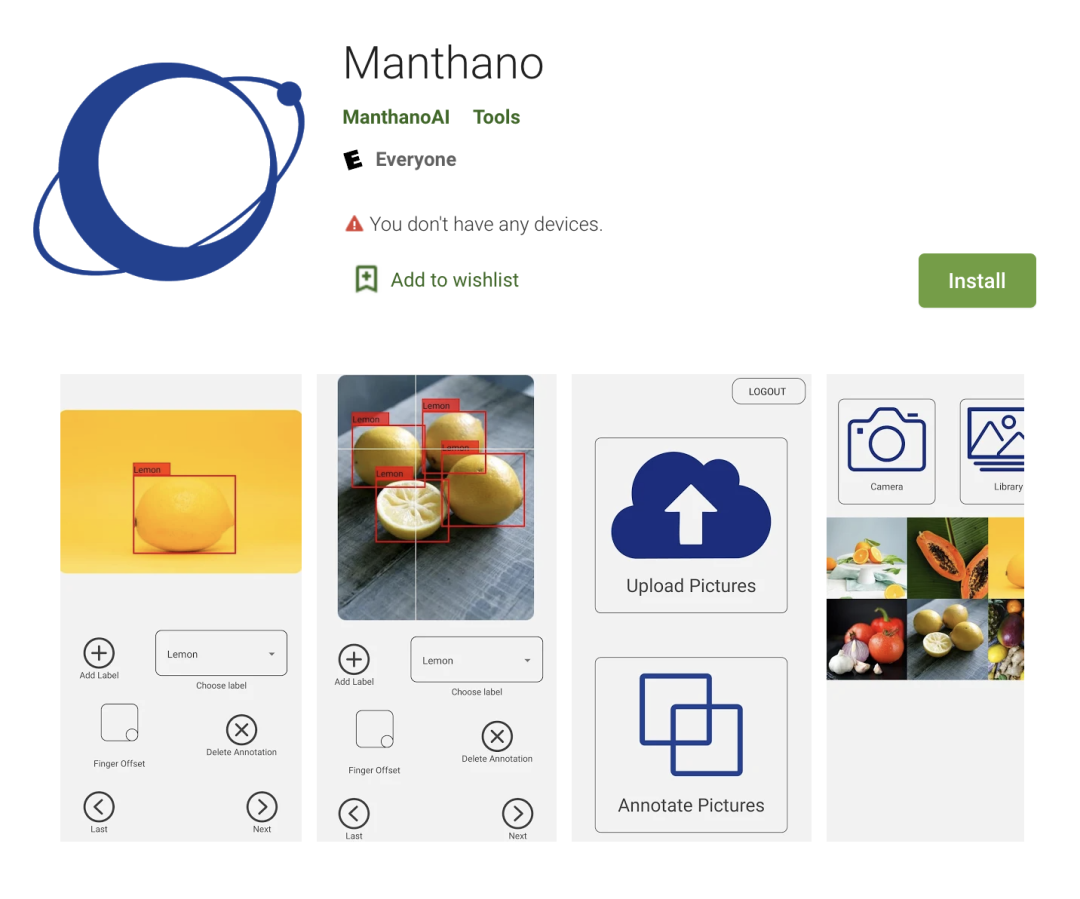Select the Camera icon tile
This screenshot has width=1080, height=899.
[x=886, y=451]
